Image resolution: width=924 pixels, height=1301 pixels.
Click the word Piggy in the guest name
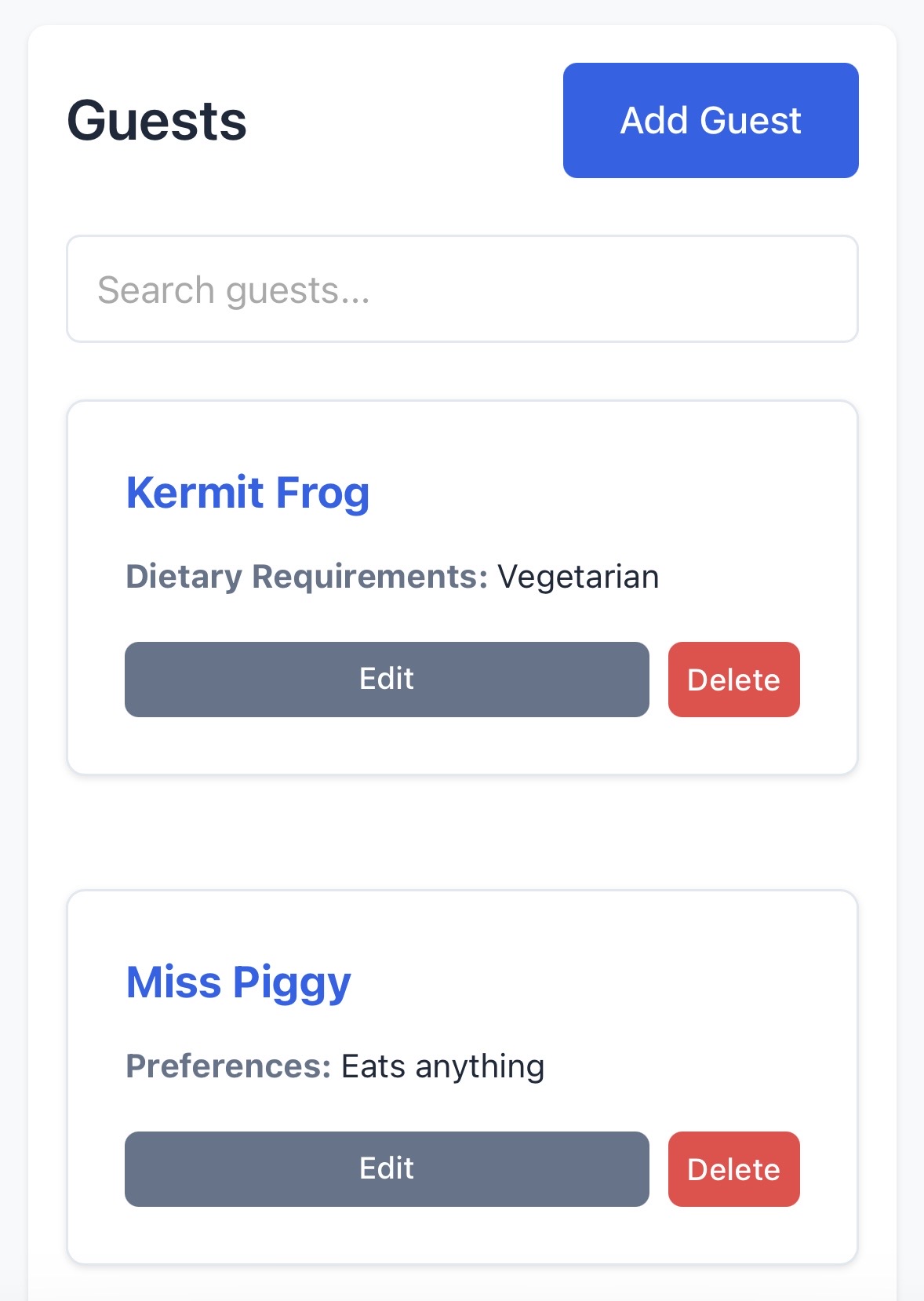tap(292, 984)
